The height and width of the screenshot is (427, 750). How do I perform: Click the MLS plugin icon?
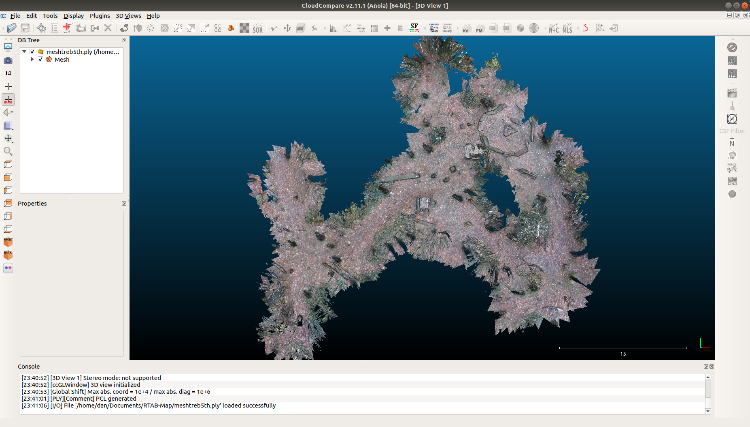tap(567, 28)
